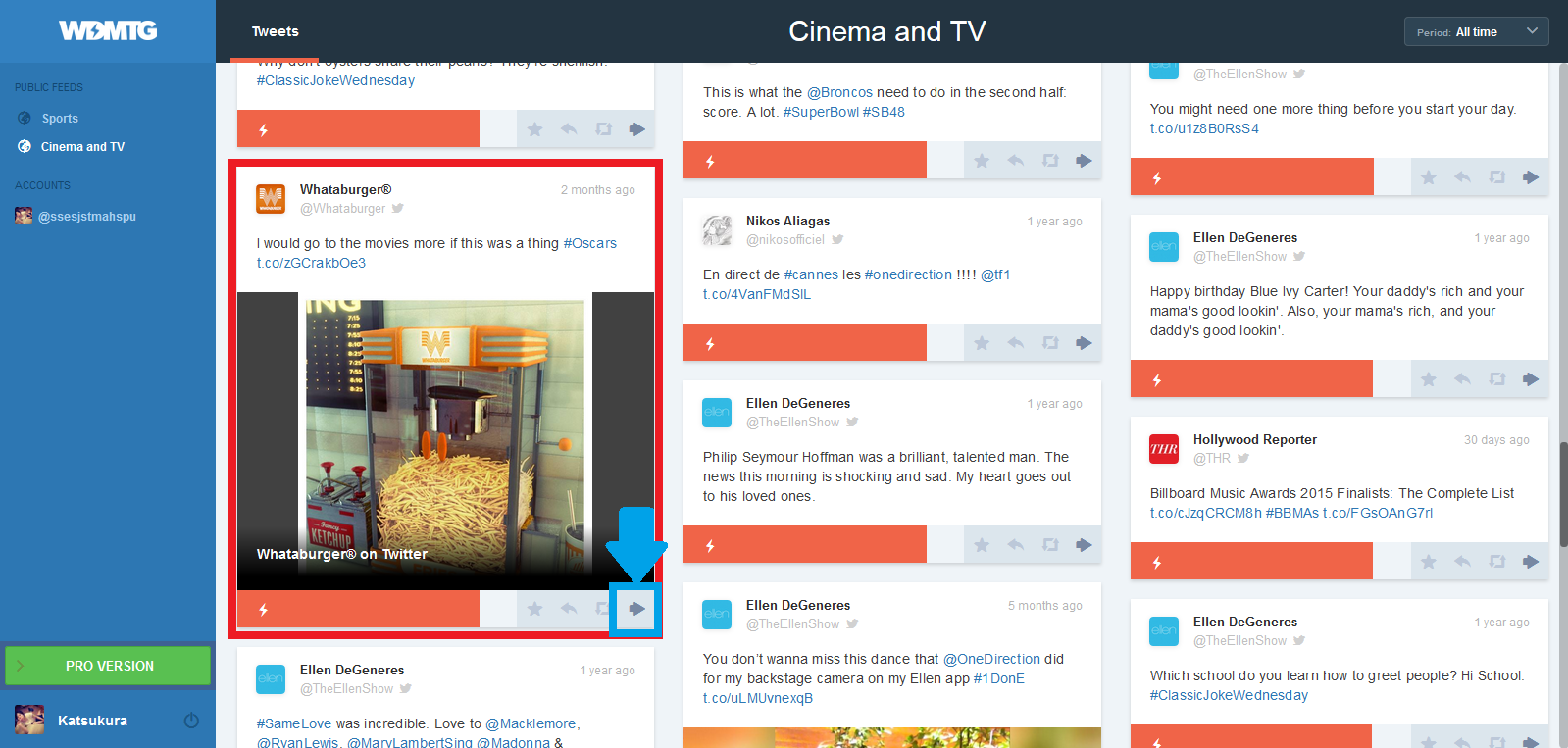The width and height of the screenshot is (1568, 748).
Task: Star the Broncos SuperBowl tweet
Action: click(982, 160)
